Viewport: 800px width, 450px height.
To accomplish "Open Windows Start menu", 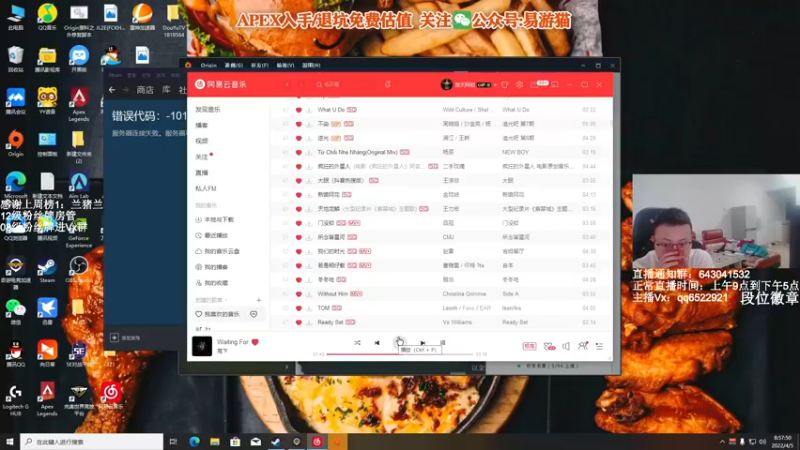I will [10, 442].
